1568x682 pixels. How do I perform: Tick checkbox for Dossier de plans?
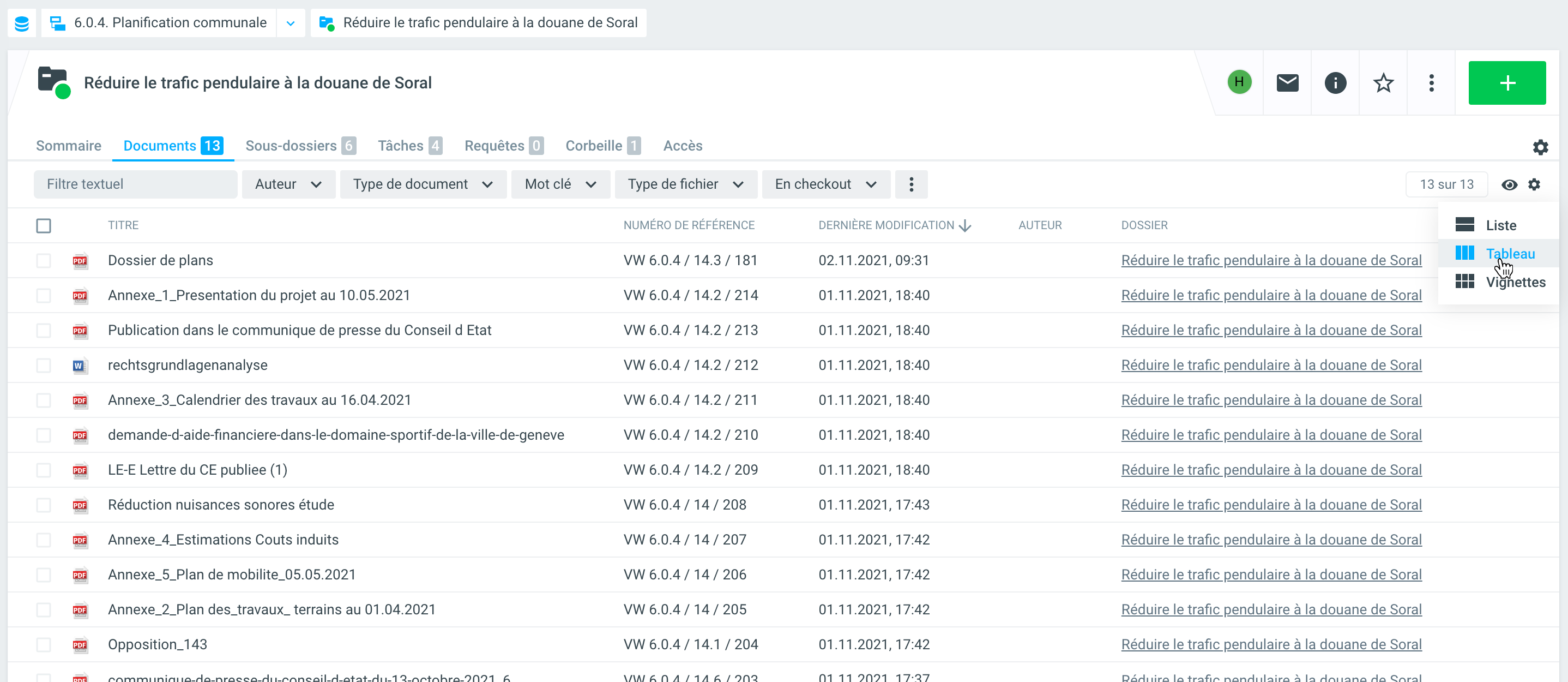pos(43,261)
